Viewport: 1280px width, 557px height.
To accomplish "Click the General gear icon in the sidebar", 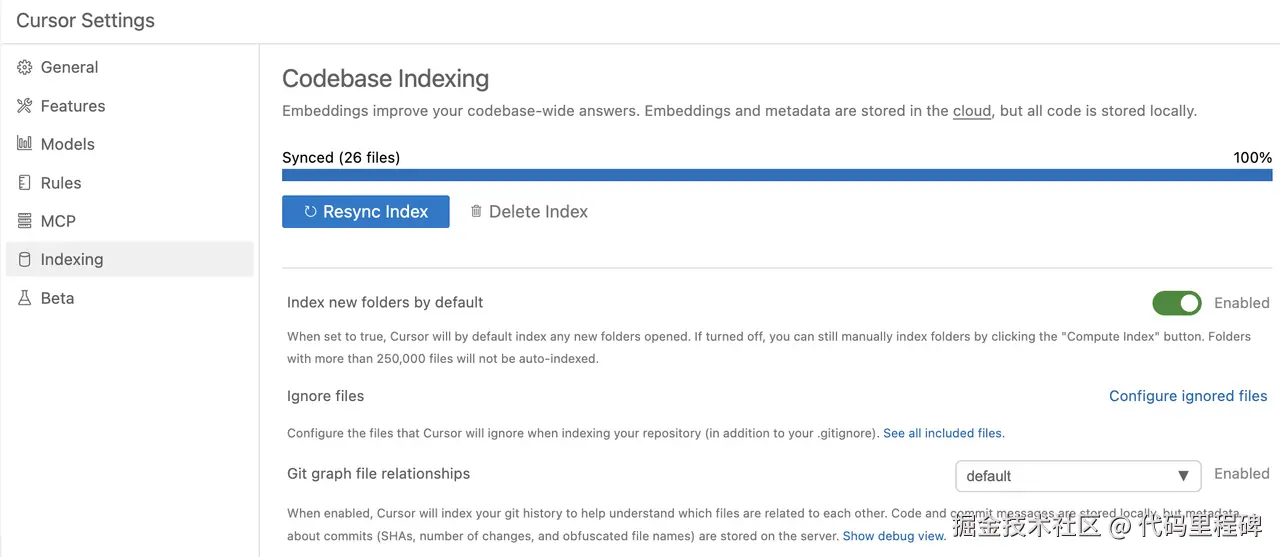I will [25, 68].
